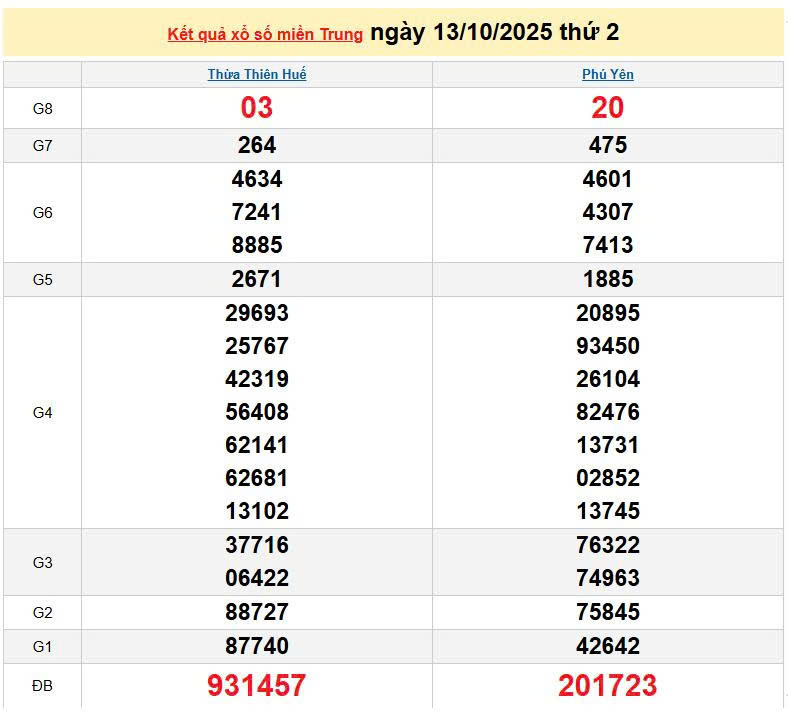Image resolution: width=788 pixels, height=712 pixels.
Task: Select the G8 prize row label
Action: (x=42, y=108)
